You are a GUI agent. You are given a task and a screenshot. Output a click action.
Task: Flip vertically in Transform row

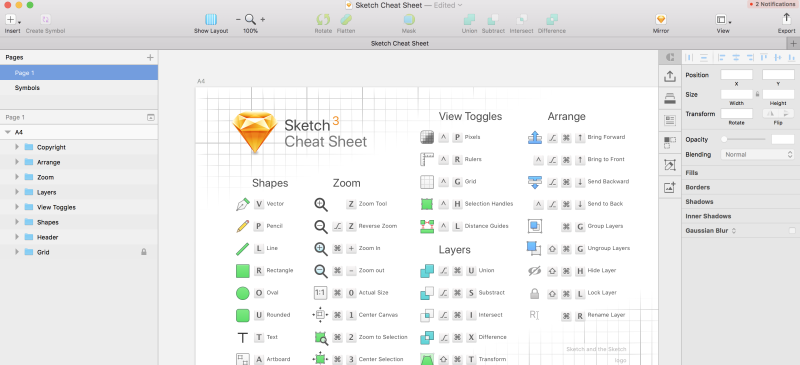[786, 114]
